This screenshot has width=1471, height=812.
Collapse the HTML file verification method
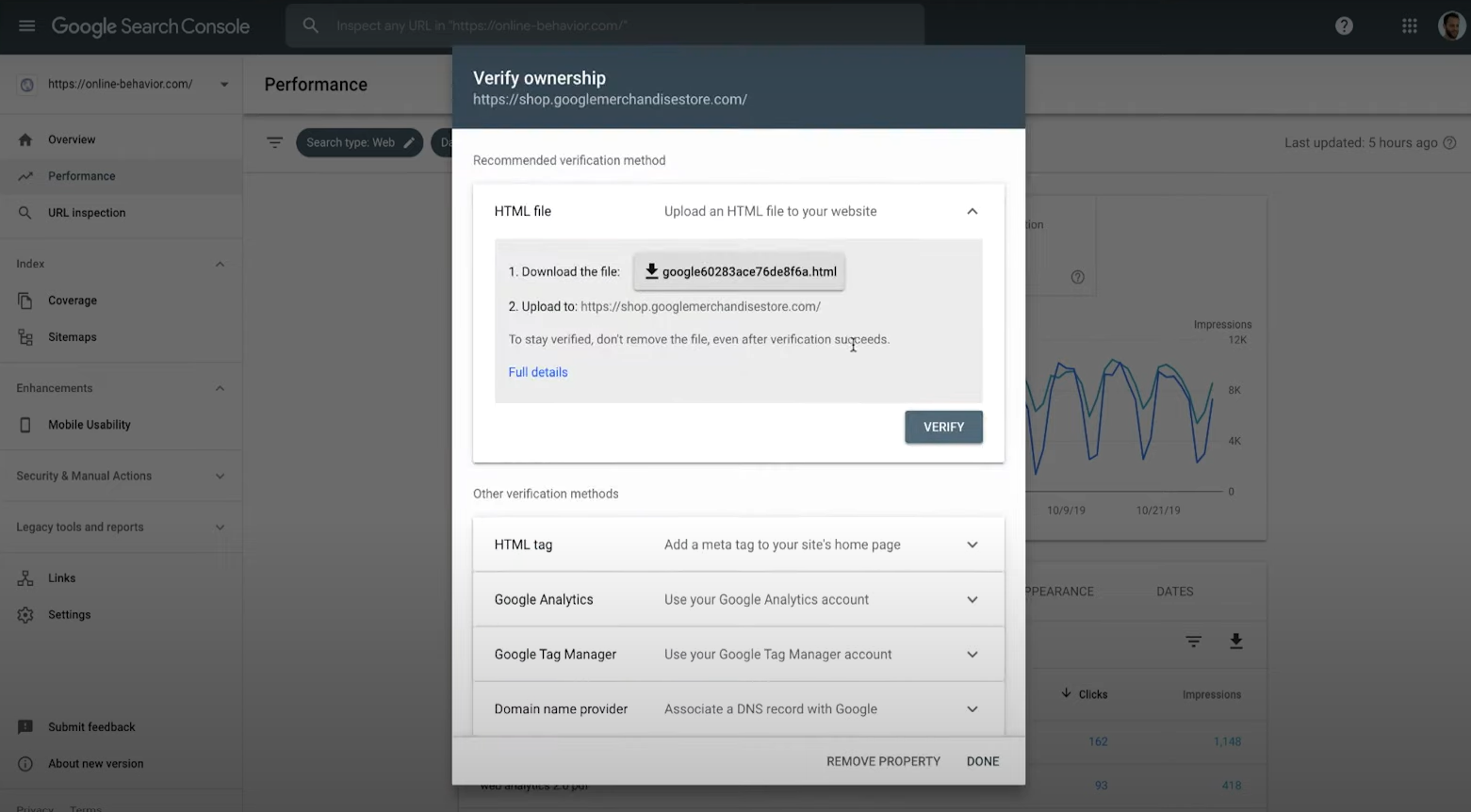pyautogui.click(x=972, y=212)
